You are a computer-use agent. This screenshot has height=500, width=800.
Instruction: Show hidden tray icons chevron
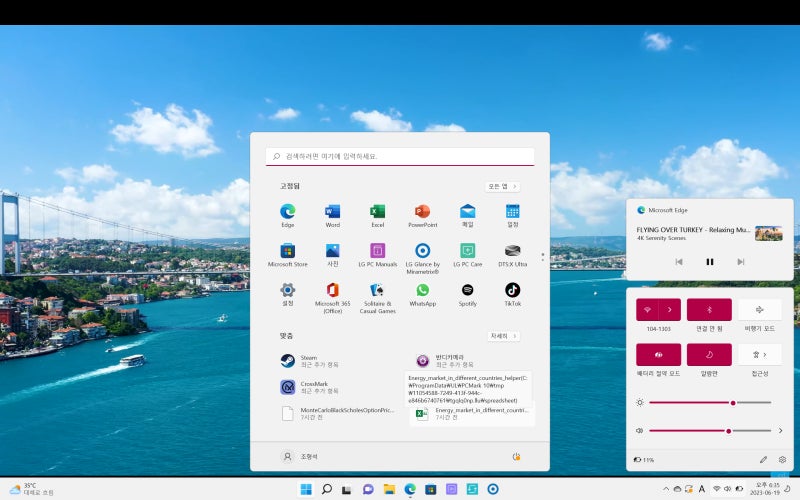tap(666, 489)
